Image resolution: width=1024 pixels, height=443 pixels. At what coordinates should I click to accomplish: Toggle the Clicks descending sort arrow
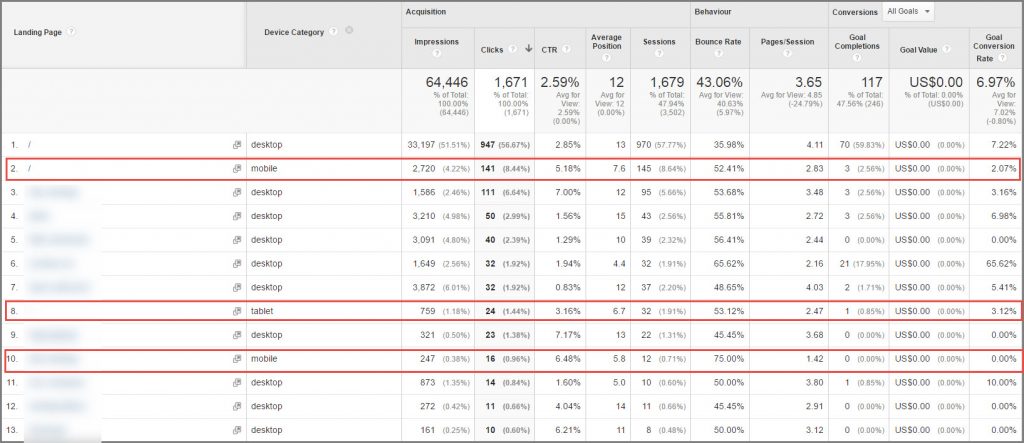click(528, 48)
